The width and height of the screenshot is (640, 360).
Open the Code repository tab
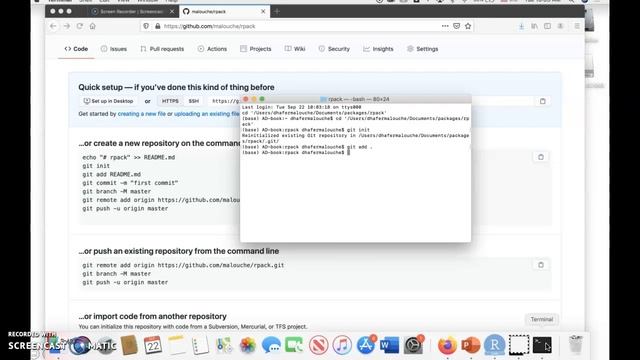[76, 49]
